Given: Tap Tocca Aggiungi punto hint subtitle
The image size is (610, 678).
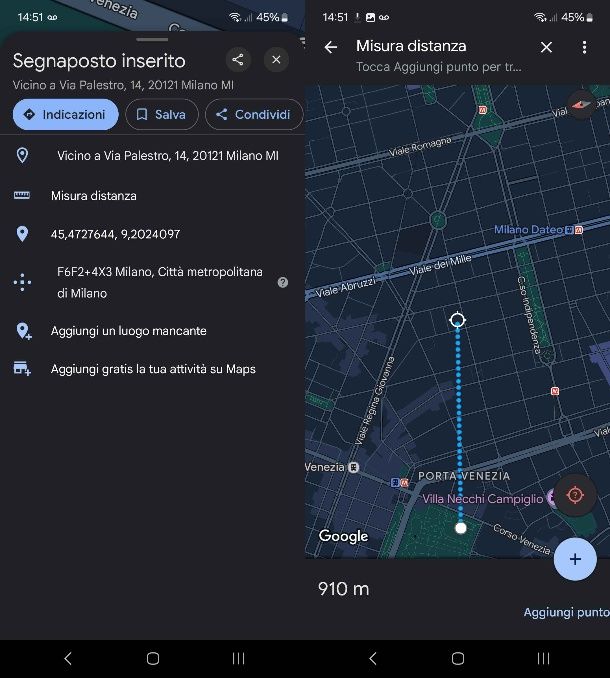Looking at the screenshot, I should (x=438, y=67).
